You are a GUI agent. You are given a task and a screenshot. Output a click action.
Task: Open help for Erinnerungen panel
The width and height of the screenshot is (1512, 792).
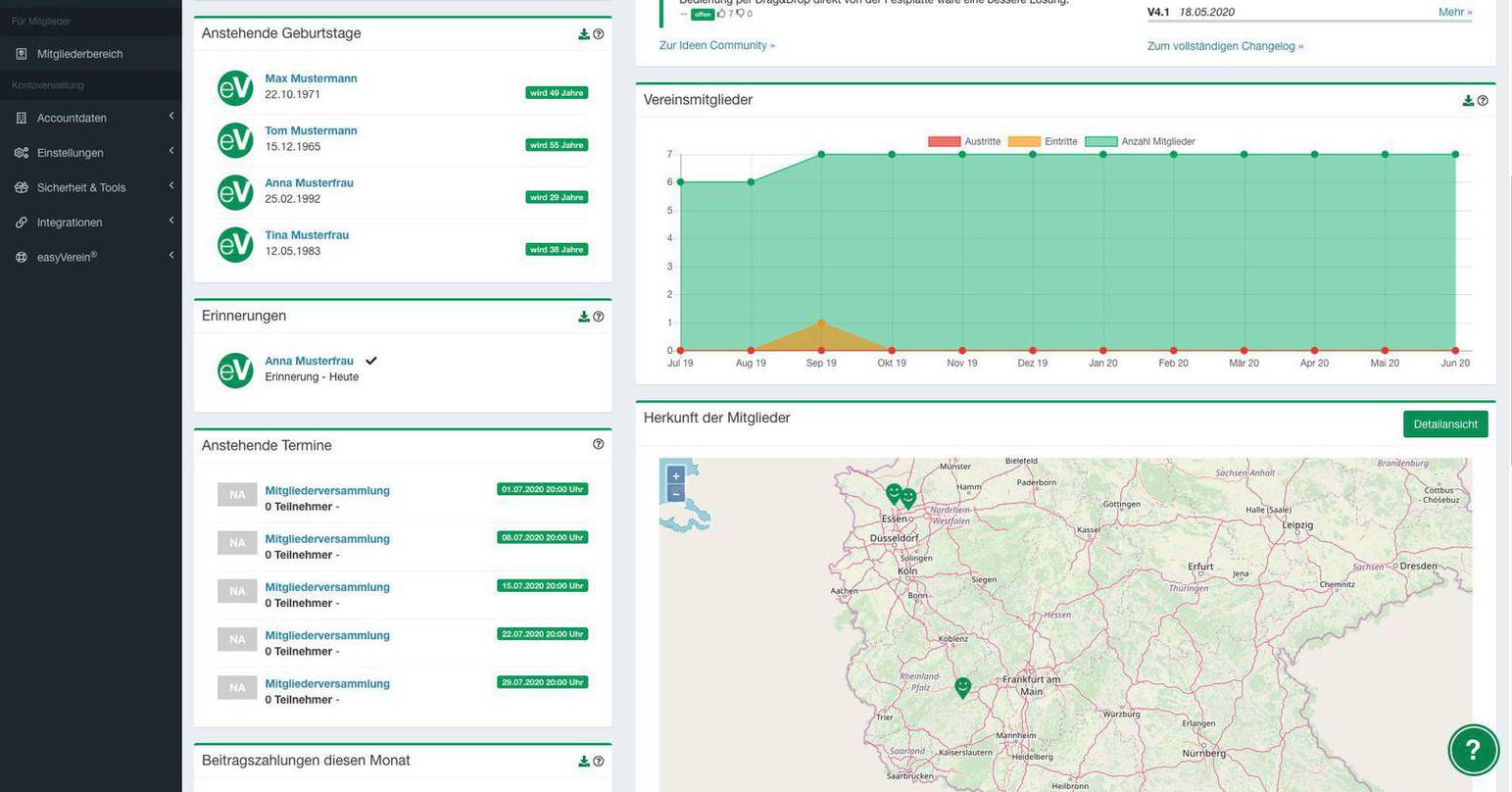tap(599, 317)
